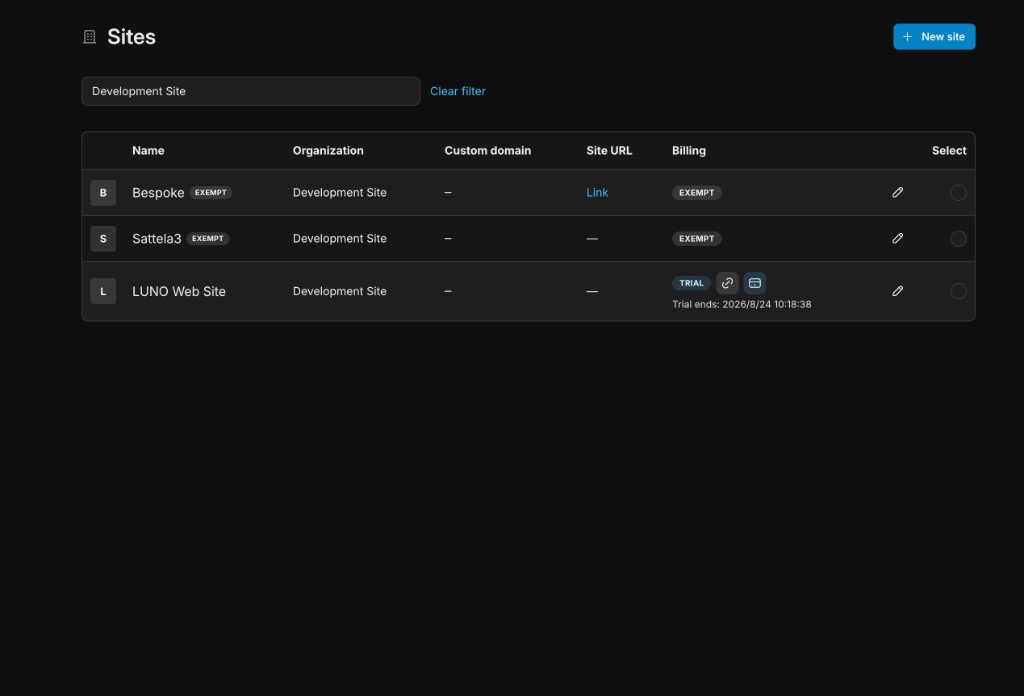This screenshot has height=696, width=1024.
Task: Click the B avatar for Bespoke
Action: tap(103, 193)
